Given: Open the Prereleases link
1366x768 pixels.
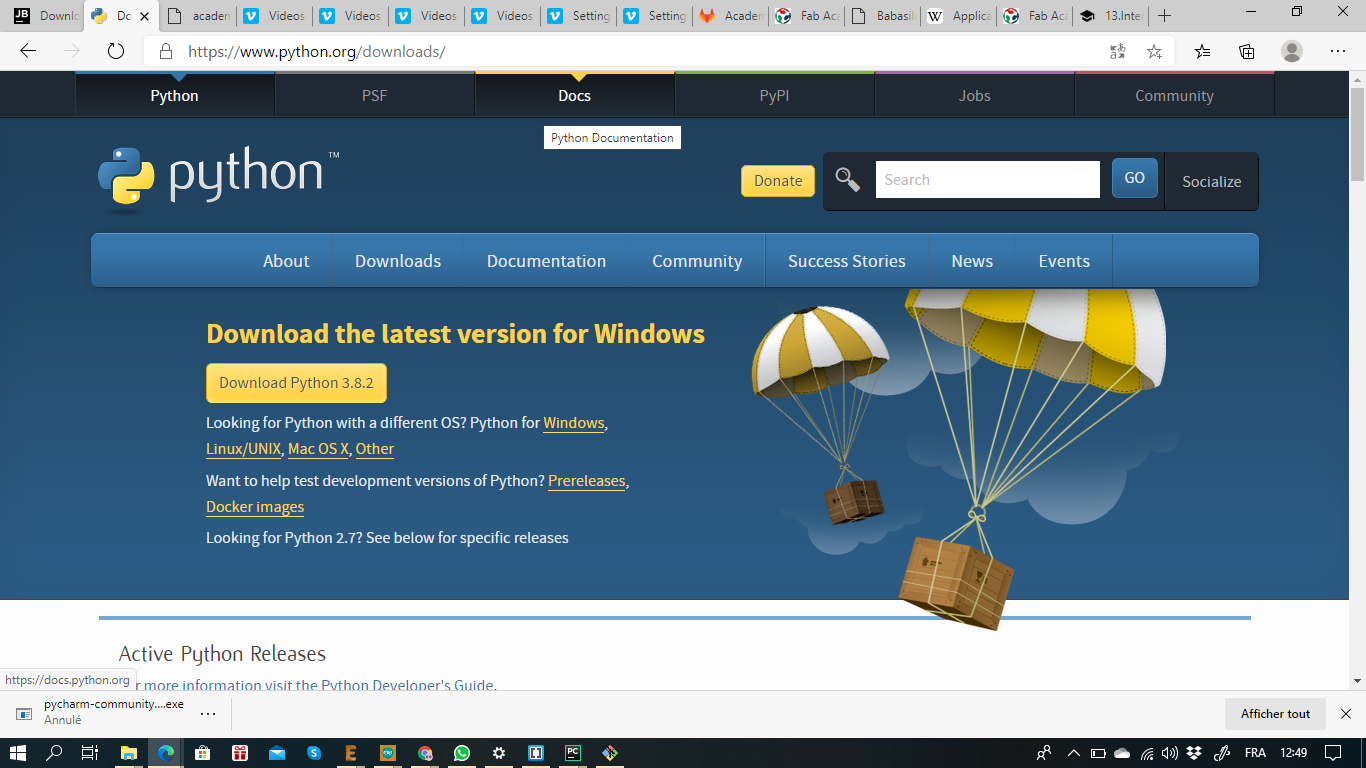Looking at the screenshot, I should [x=586, y=481].
